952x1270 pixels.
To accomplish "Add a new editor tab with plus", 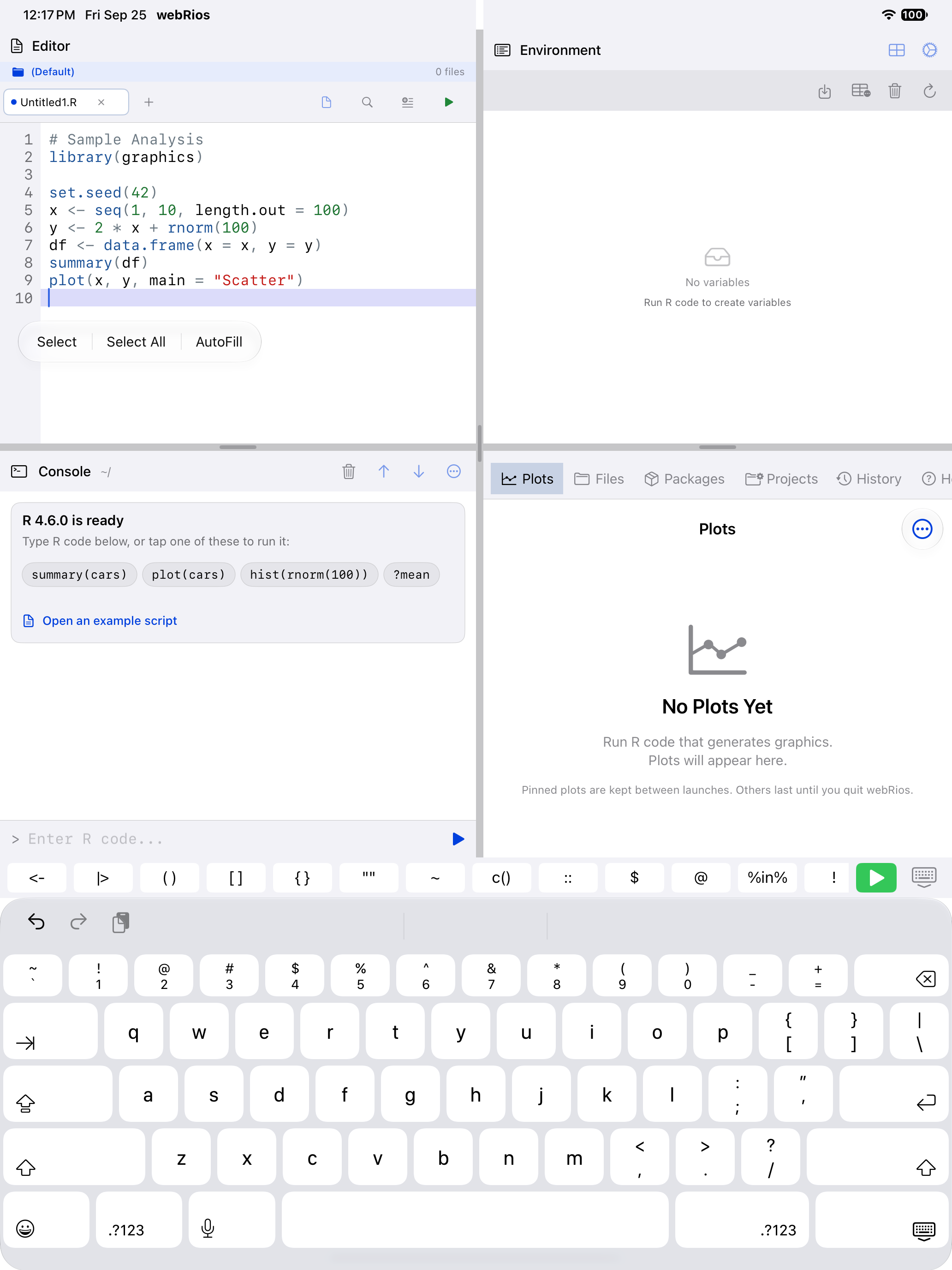I will pos(149,102).
